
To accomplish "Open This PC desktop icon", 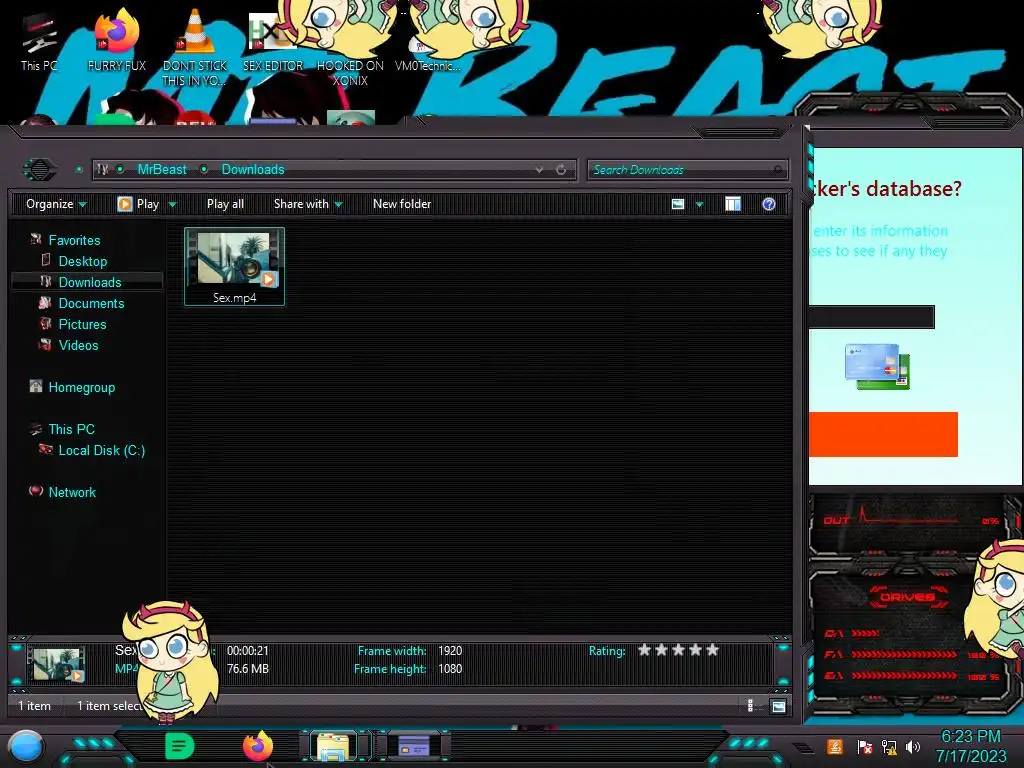I will click(39, 40).
